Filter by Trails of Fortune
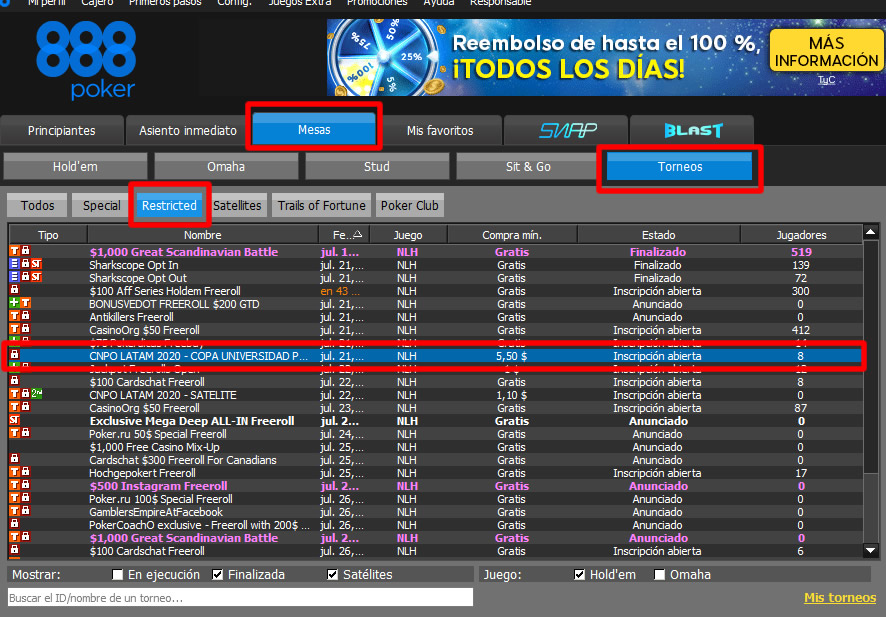The image size is (886, 617). 322,206
